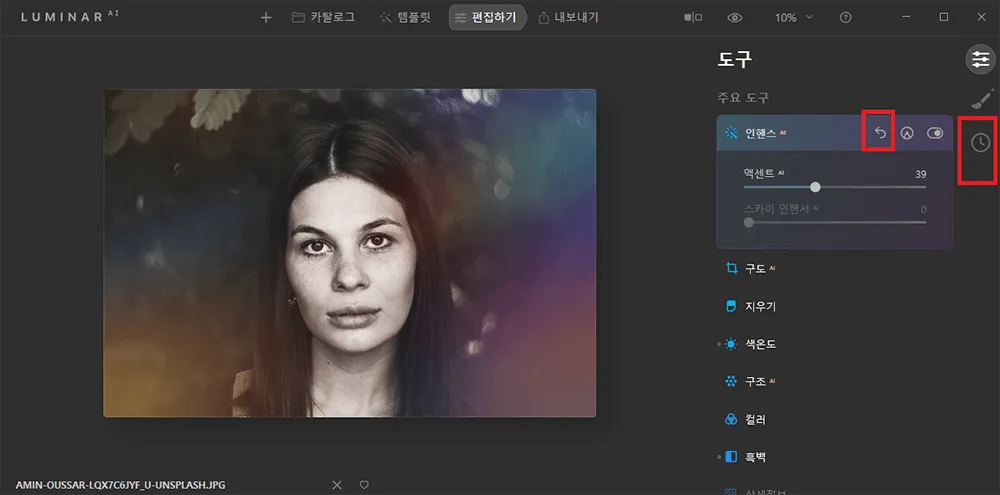Toggle the before/after compare view
The width and height of the screenshot is (1000, 495).
click(x=692, y=18)
